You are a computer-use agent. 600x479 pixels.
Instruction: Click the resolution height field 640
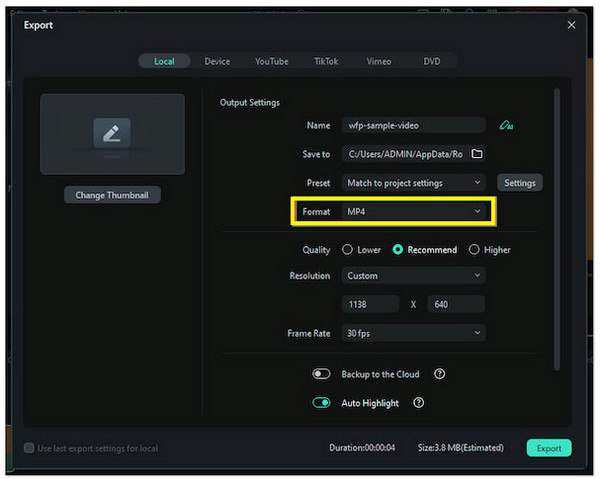[456, 304]
